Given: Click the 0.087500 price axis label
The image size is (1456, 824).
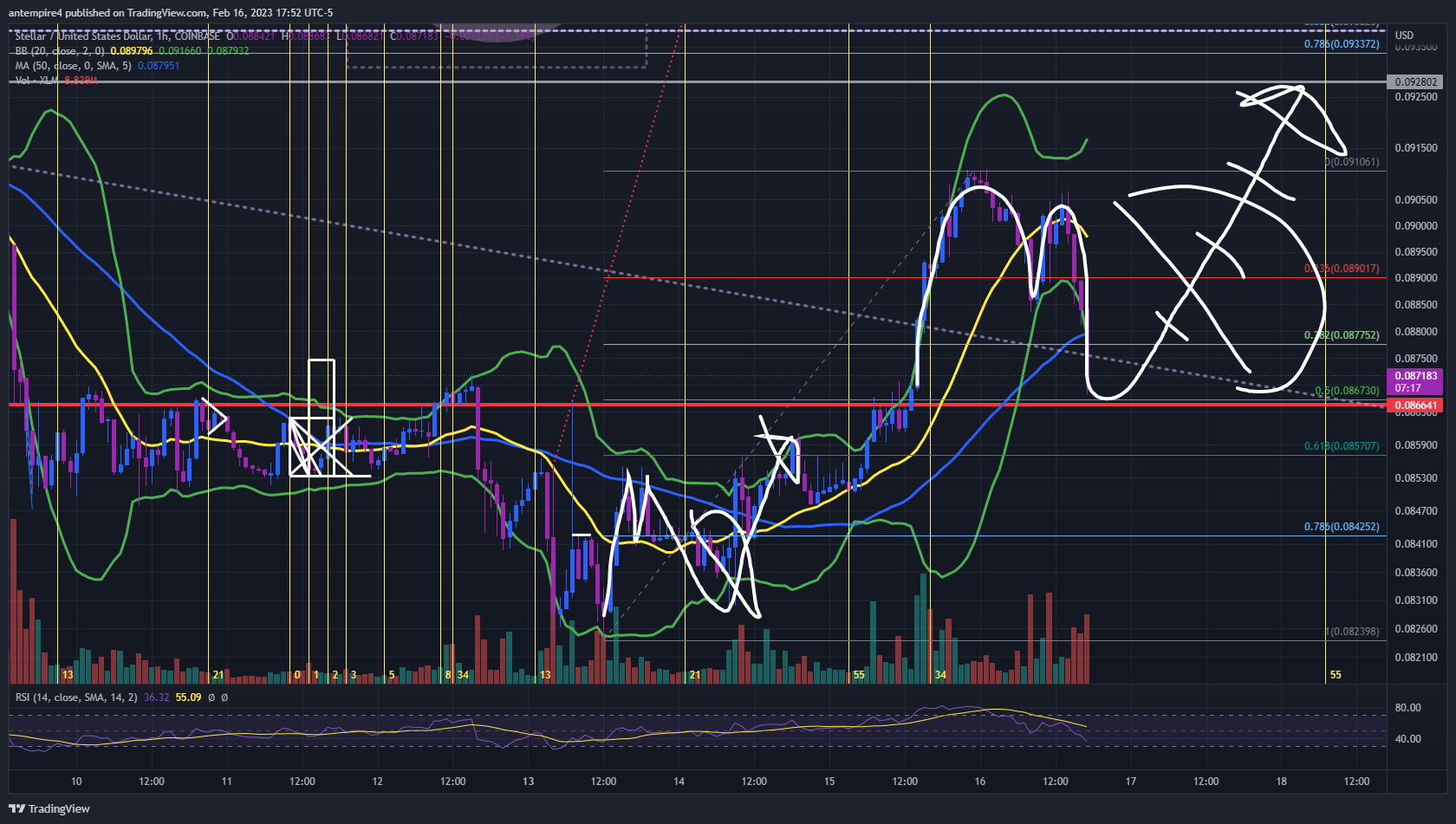Looking at the screenshot, I should pos(1416,359).
